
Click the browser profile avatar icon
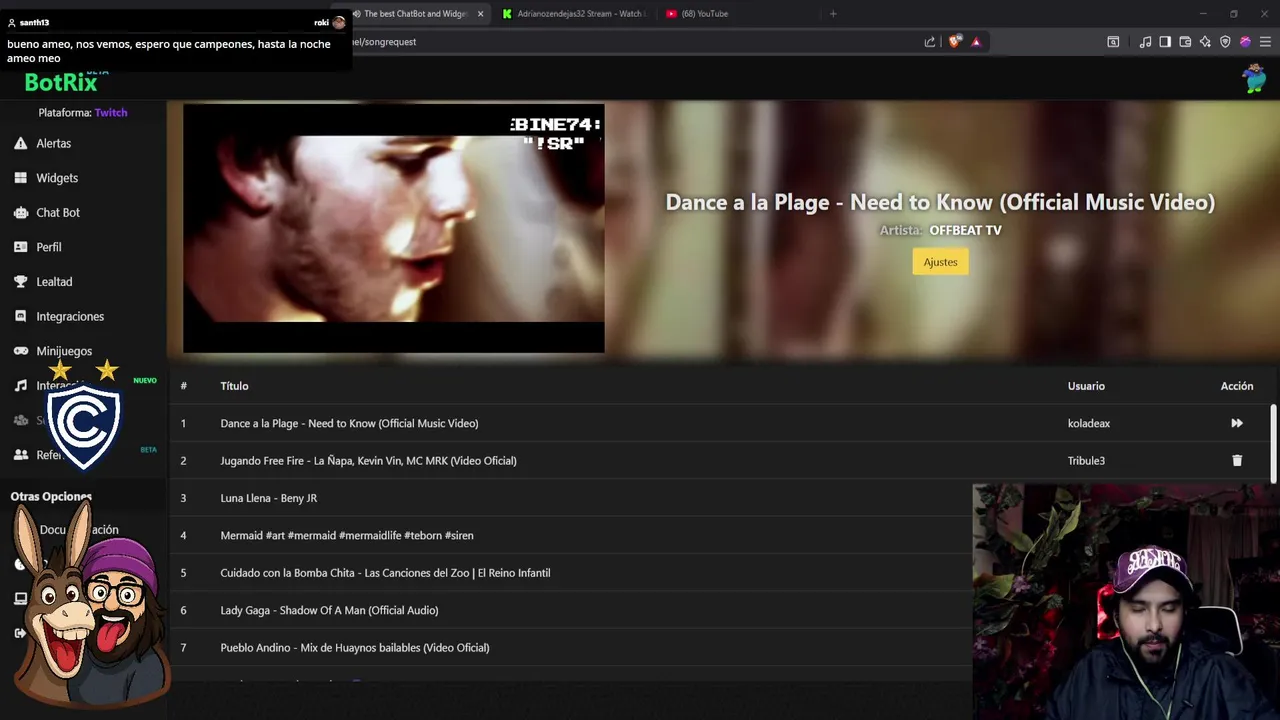pyautogui.click(x=1245, y=42)
